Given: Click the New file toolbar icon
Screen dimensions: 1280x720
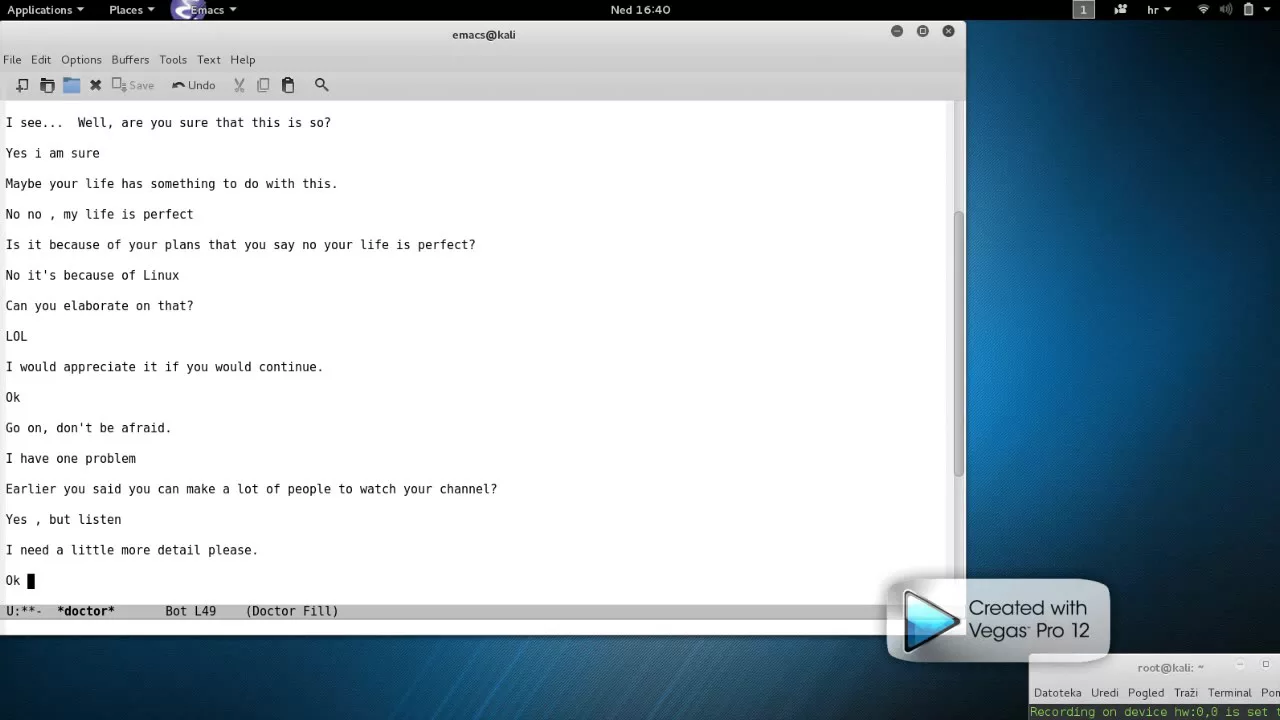Looking at the screenshot, I should coord(22,85).
